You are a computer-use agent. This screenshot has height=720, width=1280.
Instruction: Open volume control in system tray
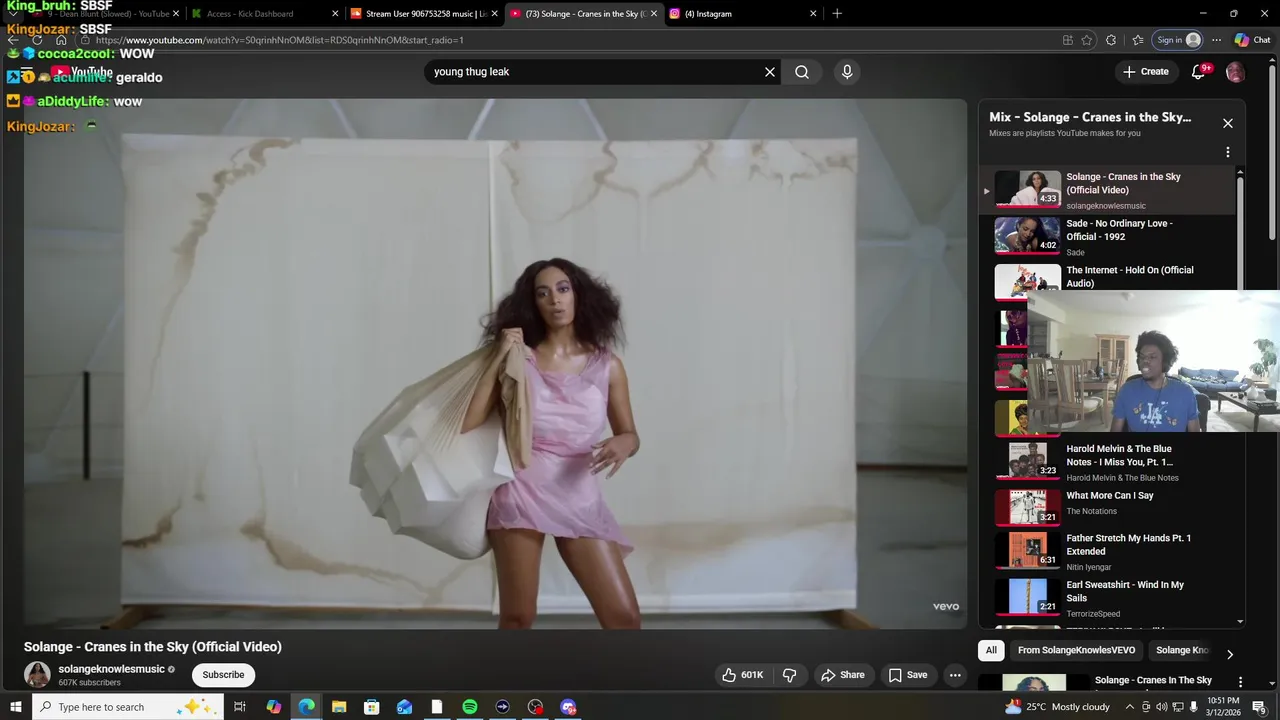(x=1162, y=707)
